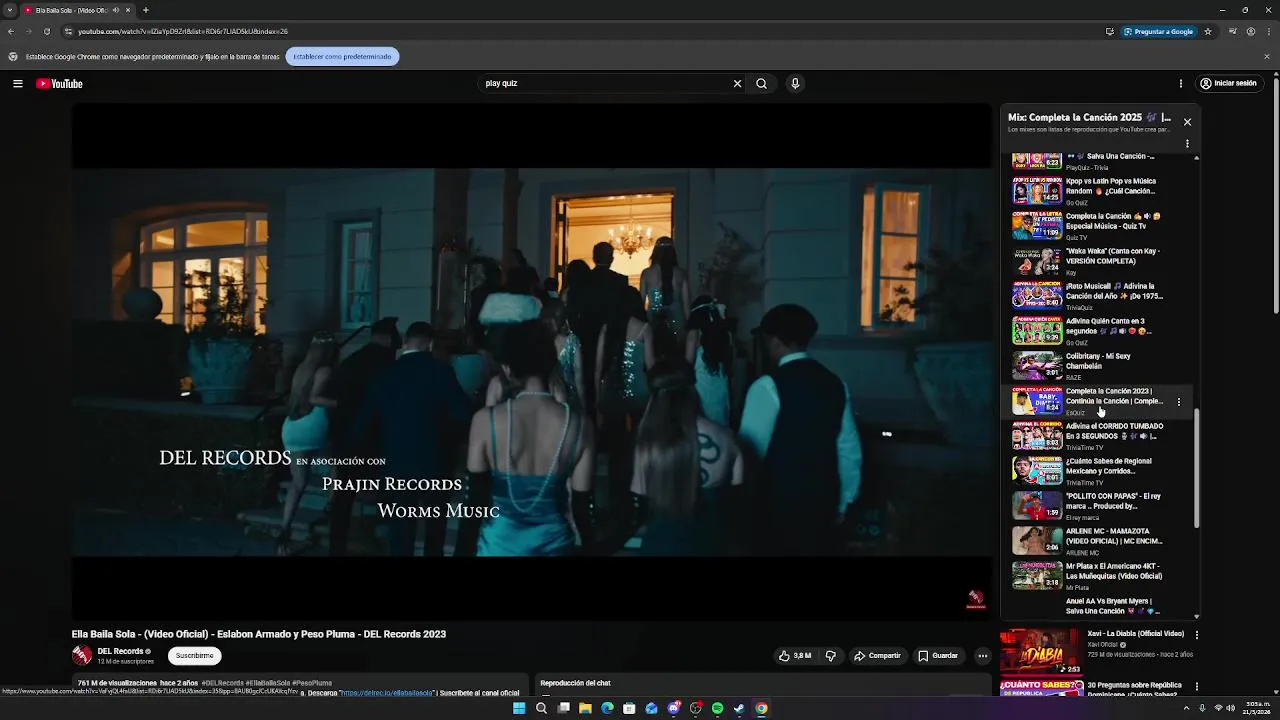Select 'Mr Plata x El Americano 4KT' item
The width and height of the screenshot is (1280, 720).
tap(1099, 576)
